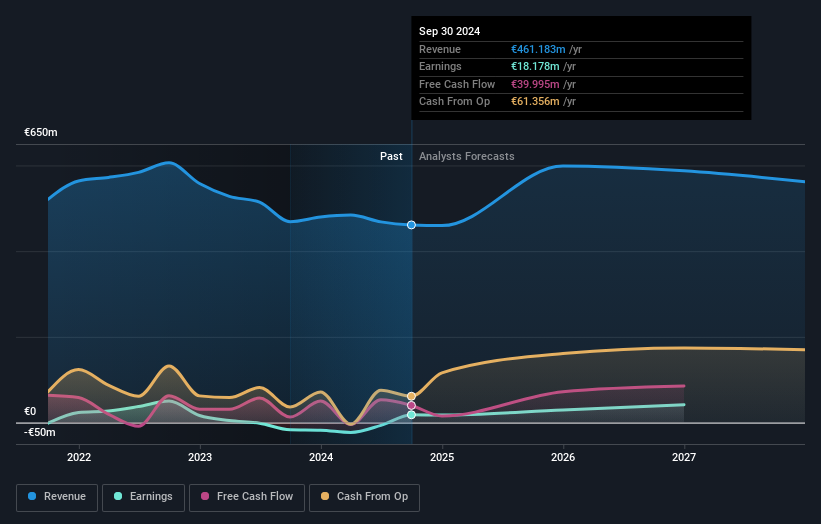821x524 pixels.
Task: Toggle the Earnings legend series
Action: click(143, 497)
